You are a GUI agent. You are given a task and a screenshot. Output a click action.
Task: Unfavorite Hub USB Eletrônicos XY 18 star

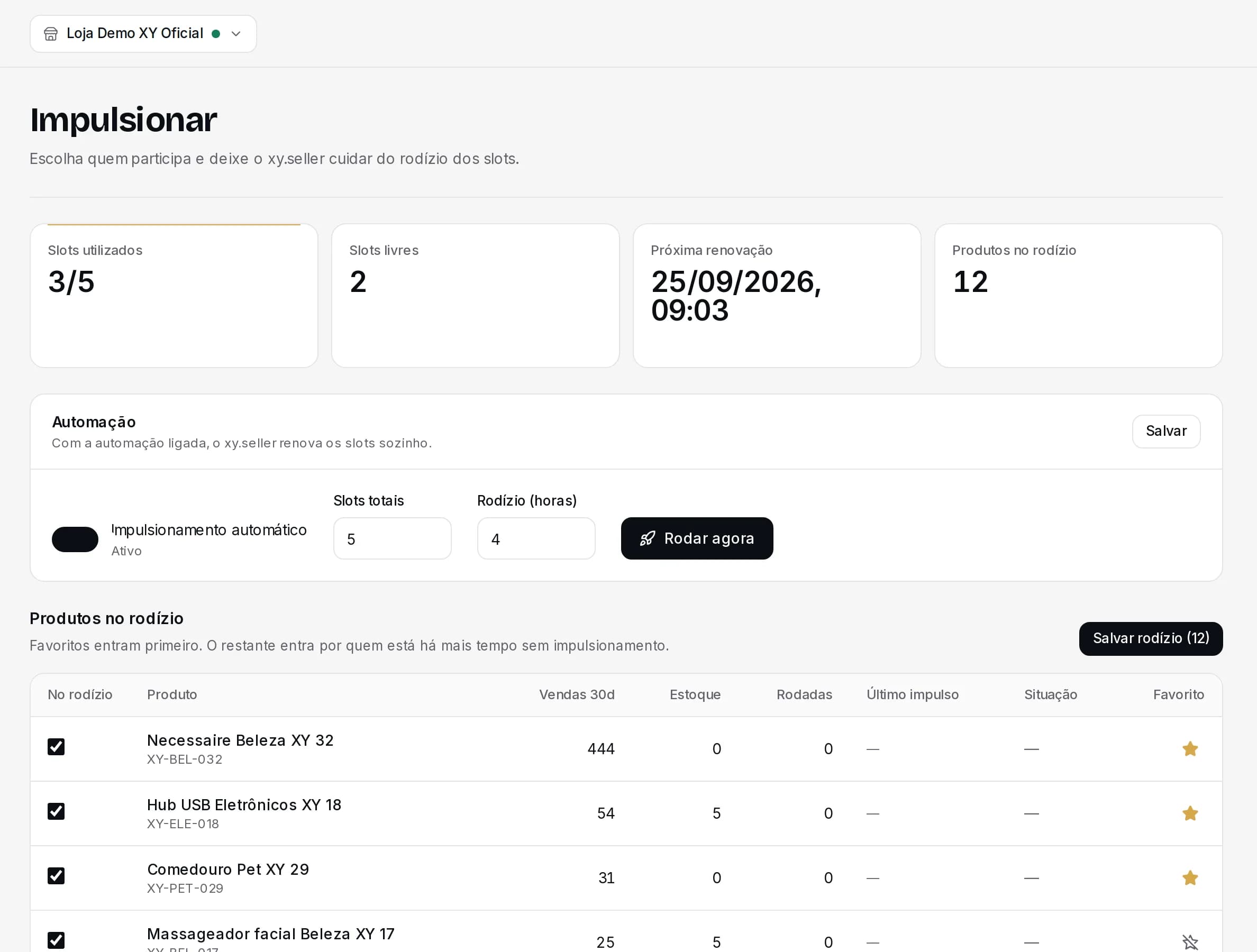(x=1190, y=813)
